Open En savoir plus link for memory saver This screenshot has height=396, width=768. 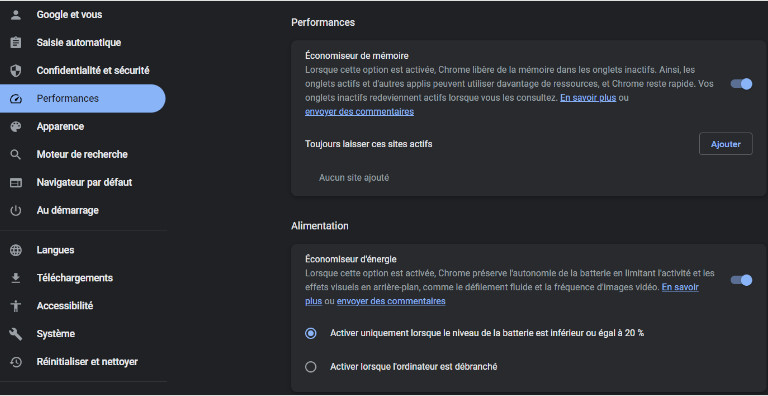click(588, 98)
